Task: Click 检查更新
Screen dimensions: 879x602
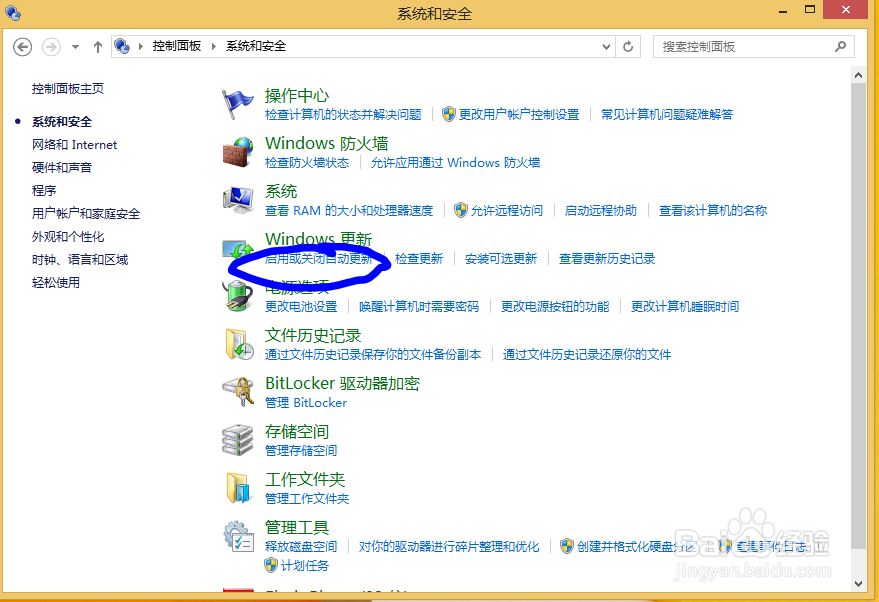Action: [419, 258]
